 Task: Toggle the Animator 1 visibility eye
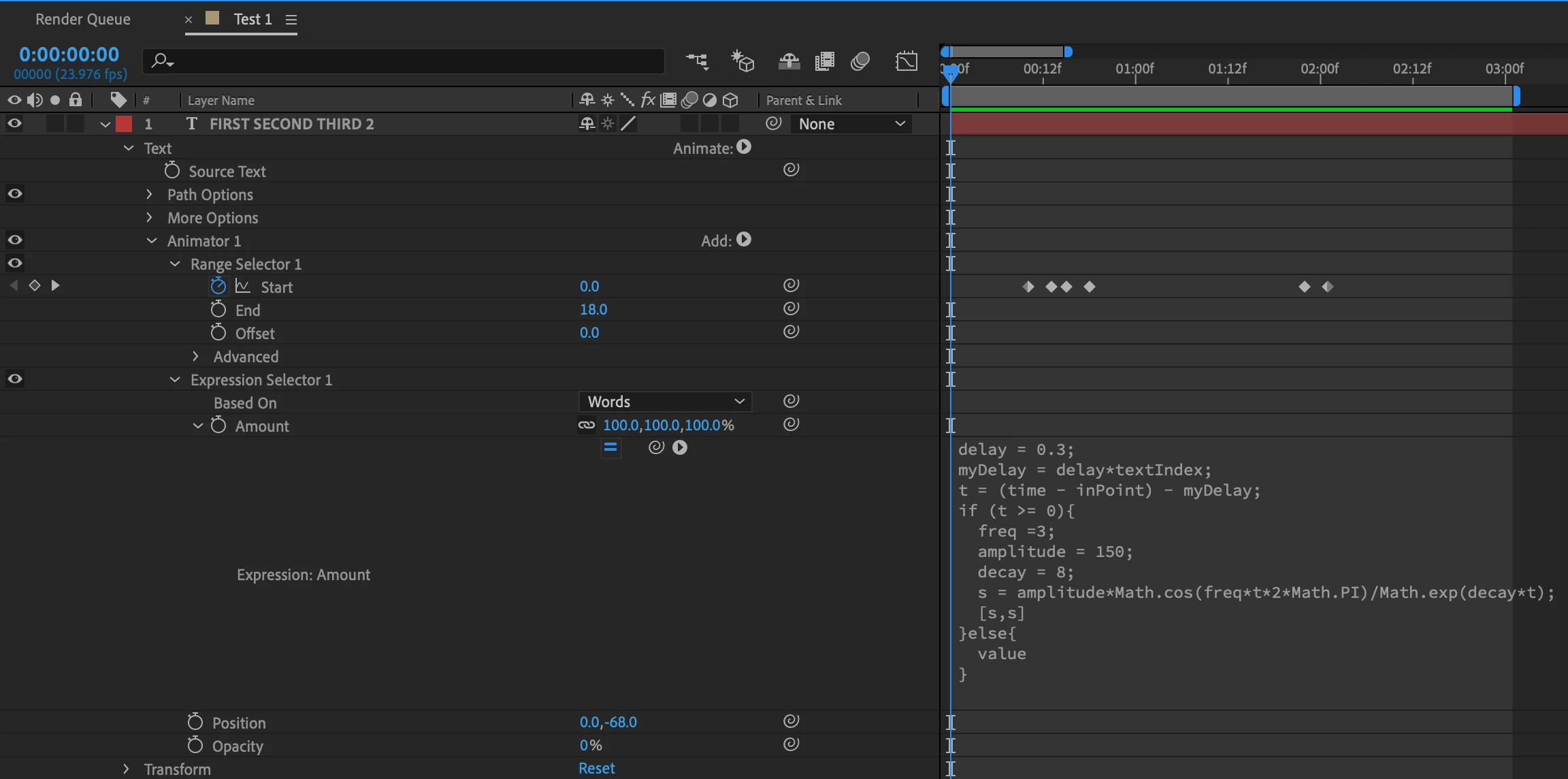click(x=14, y=240)
